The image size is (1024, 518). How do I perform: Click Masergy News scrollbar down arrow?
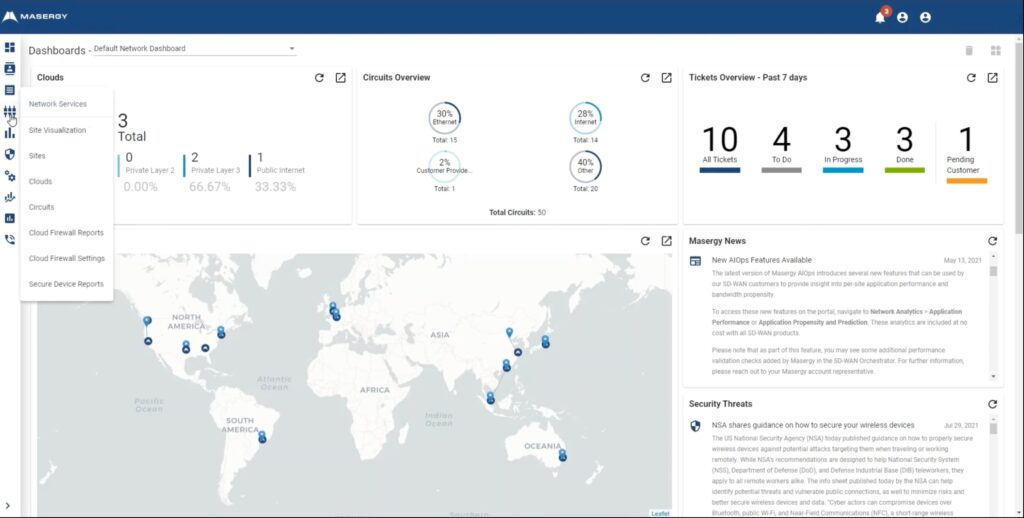coord(993,377)
